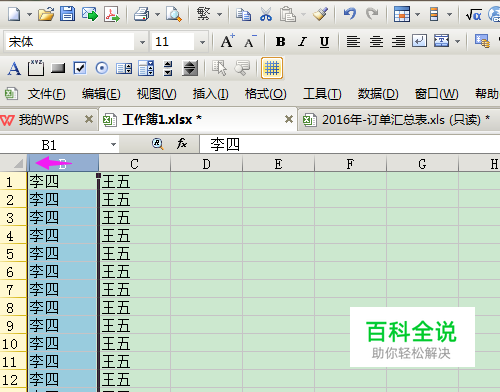Insert formula with square root alpha icon
The image size is (500, 392).
click(474, 14)
